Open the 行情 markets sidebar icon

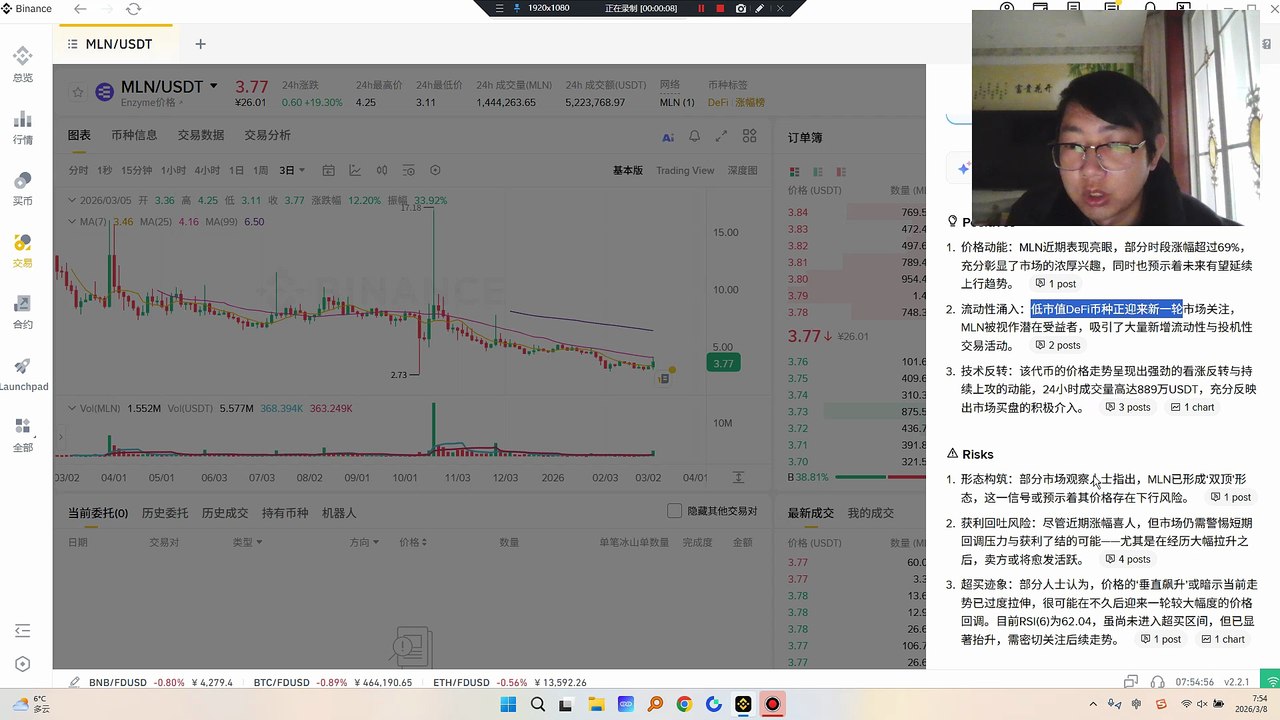click(x=22, y=126)
